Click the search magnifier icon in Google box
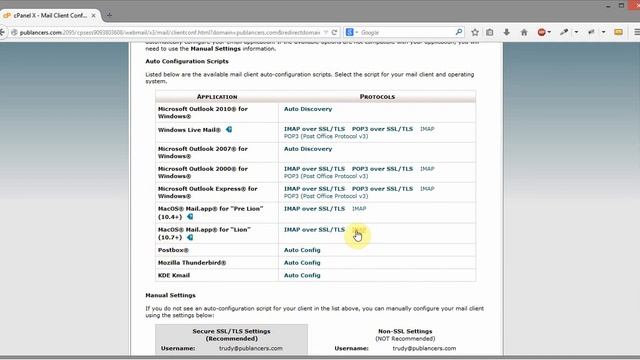Viewport: 640px width, 360px height. pos(459,32)
